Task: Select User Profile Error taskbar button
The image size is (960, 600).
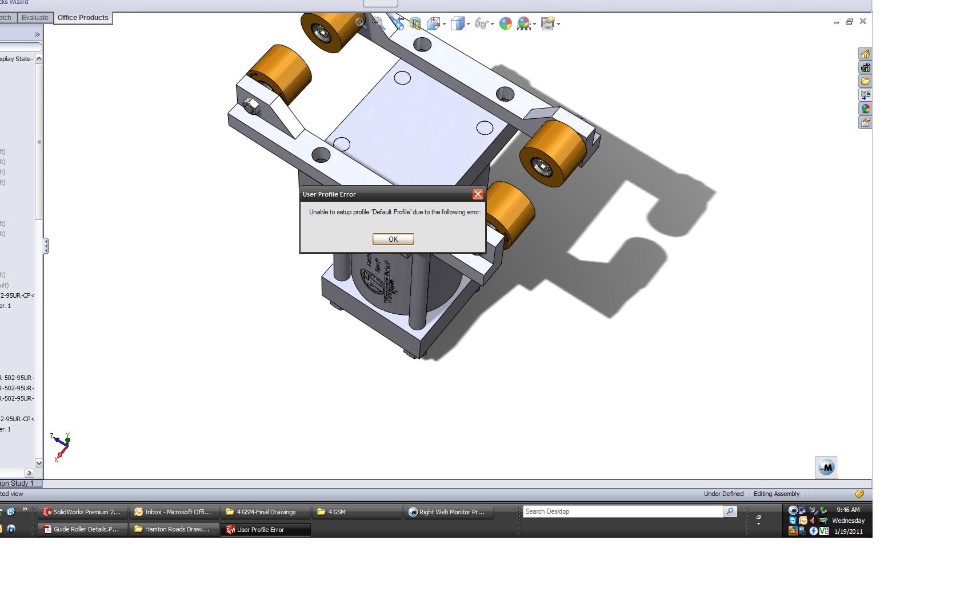Action: coord(265,530)
